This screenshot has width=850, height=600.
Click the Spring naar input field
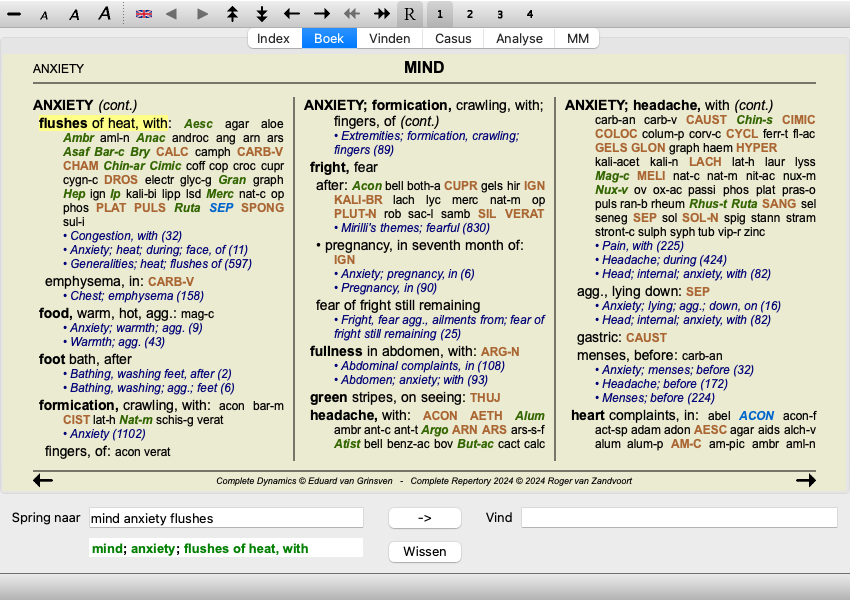[226, 518]
